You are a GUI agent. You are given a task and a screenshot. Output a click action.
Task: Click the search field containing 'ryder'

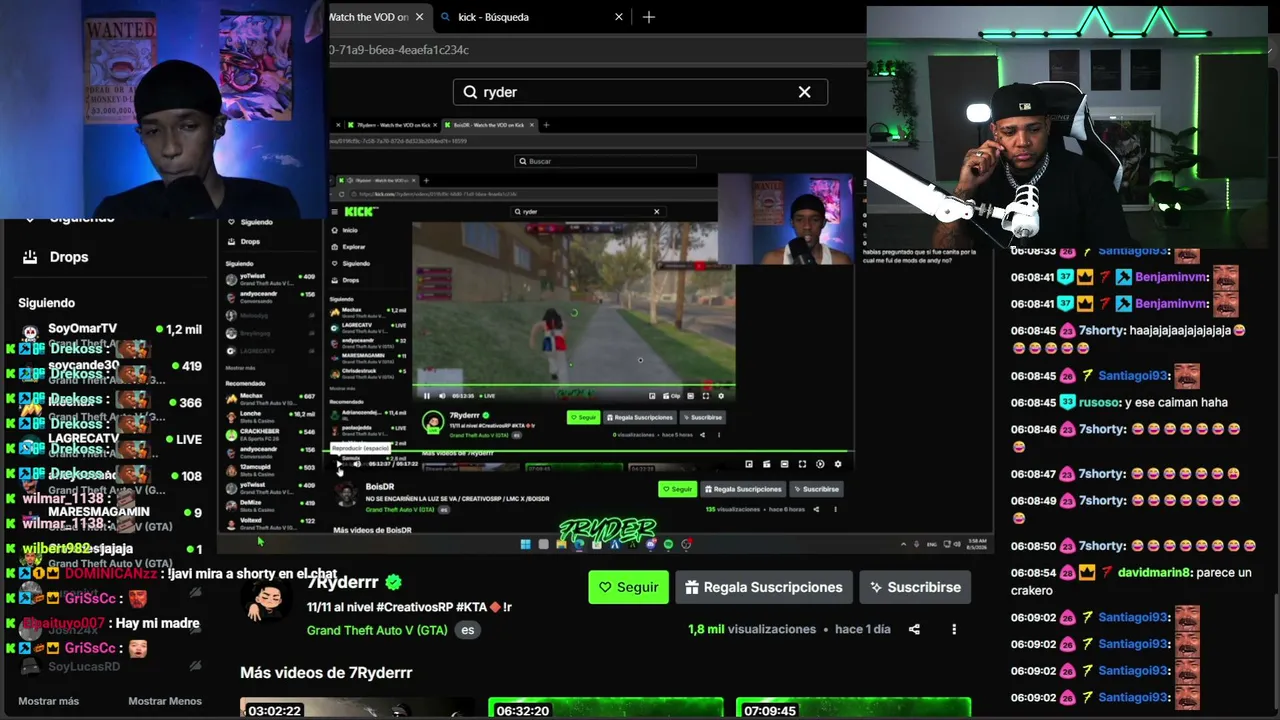click(640, 92)
